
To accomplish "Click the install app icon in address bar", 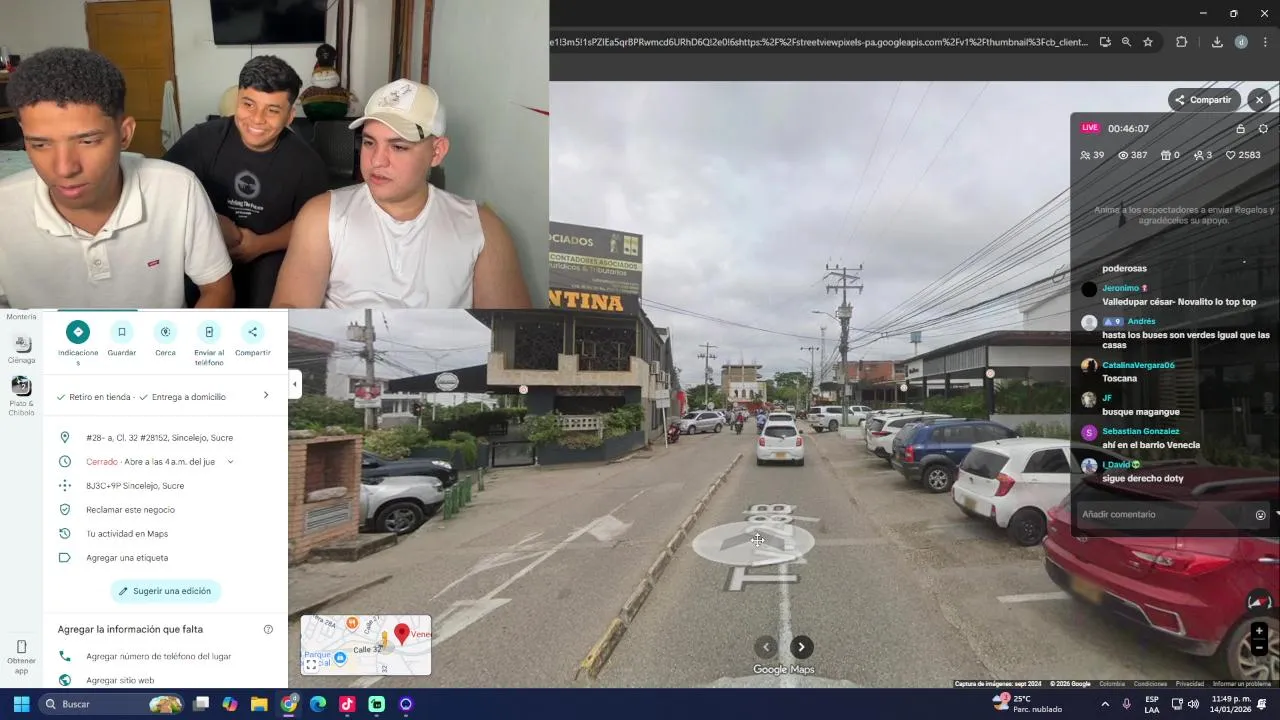I will 1105,42.
